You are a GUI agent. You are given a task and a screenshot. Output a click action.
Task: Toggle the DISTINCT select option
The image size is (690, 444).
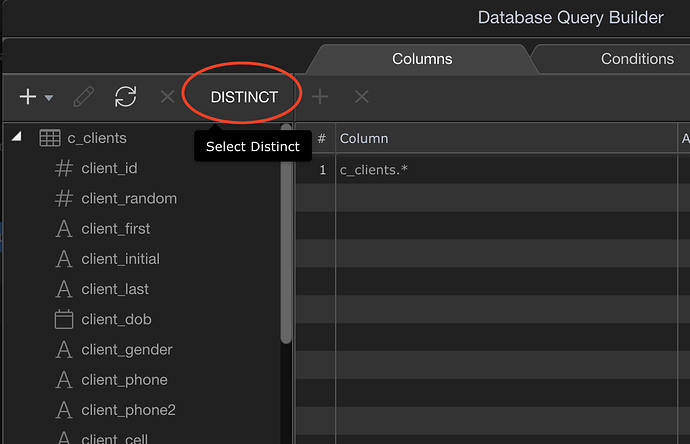pos(244,97)
